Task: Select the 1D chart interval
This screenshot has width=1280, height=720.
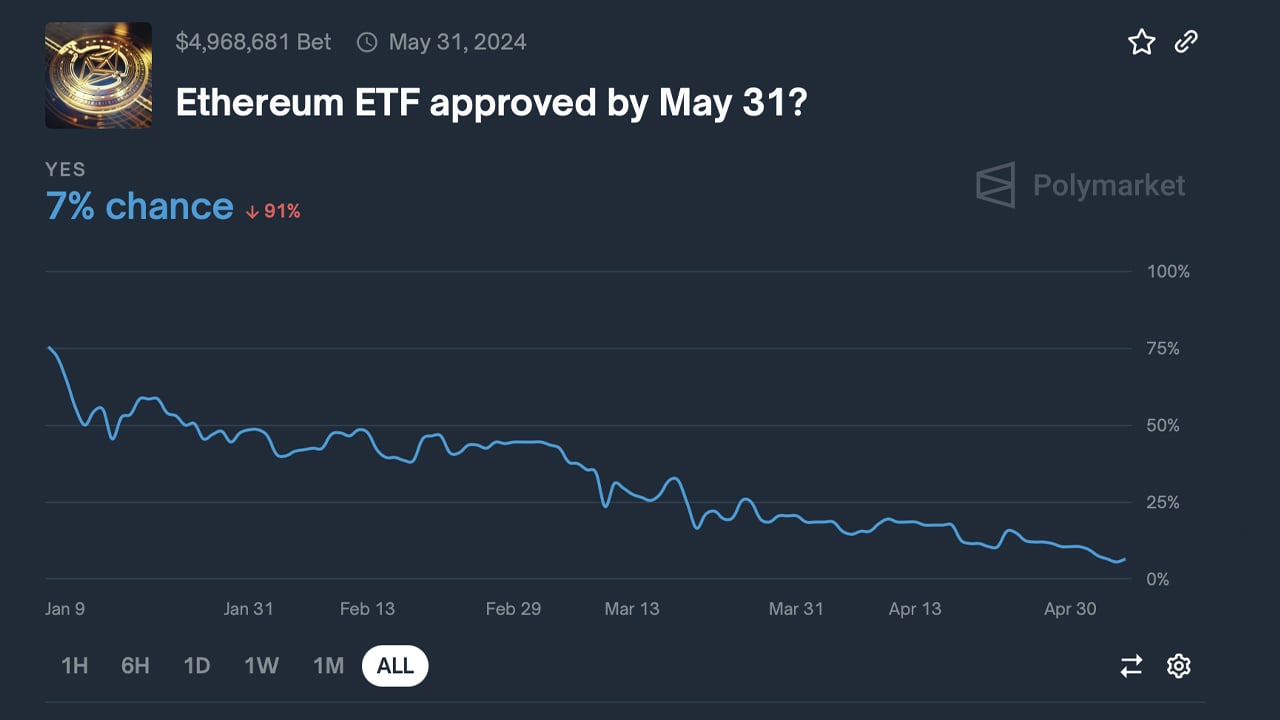Action: [x=197, y=665]
